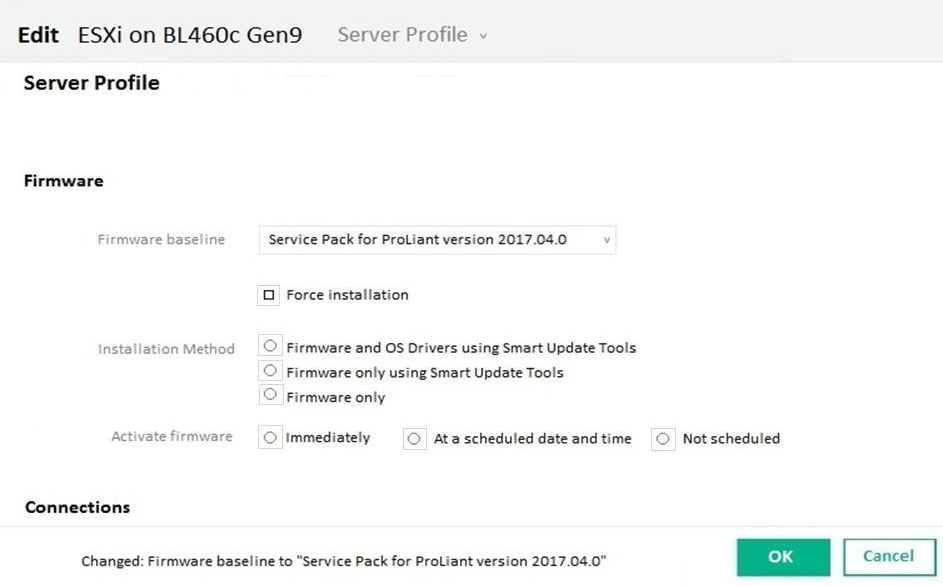
Task: Set firmware activation to Immediately
Action: [x=270, y=438]
